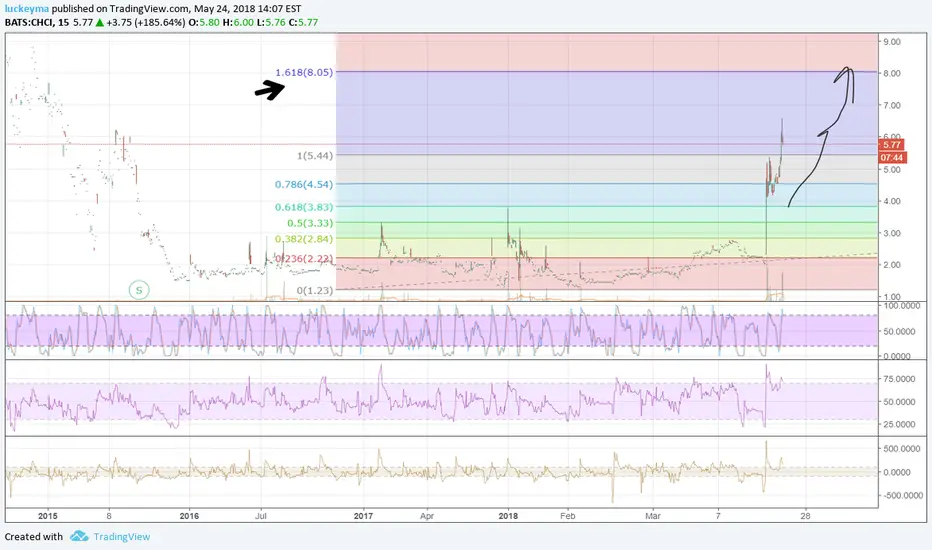Image resolution: width=932 pixels, height=550 pixels.
Task: Select the 0.5(3.33) Fibonacci level label
Action: tap(310, 223)
